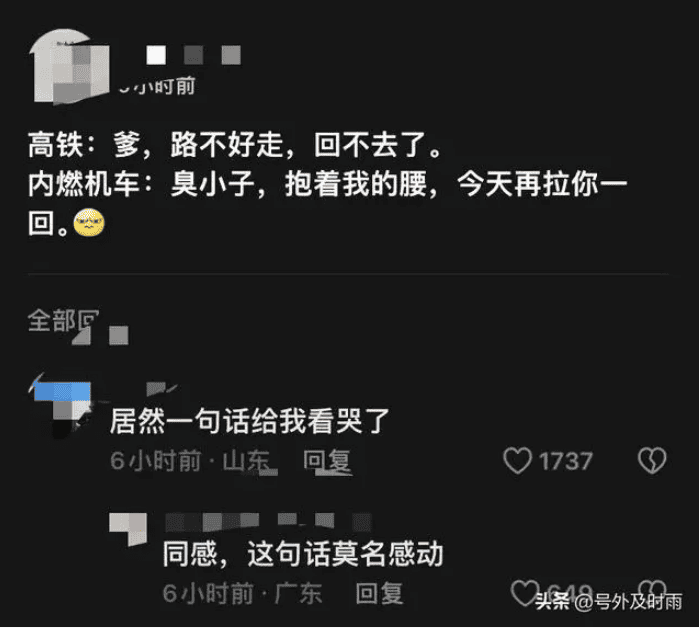The image size is (699, 628).
Task: Tap the 居然一句话给我看哭了 comment text
Action: click(x=250, y=421)
